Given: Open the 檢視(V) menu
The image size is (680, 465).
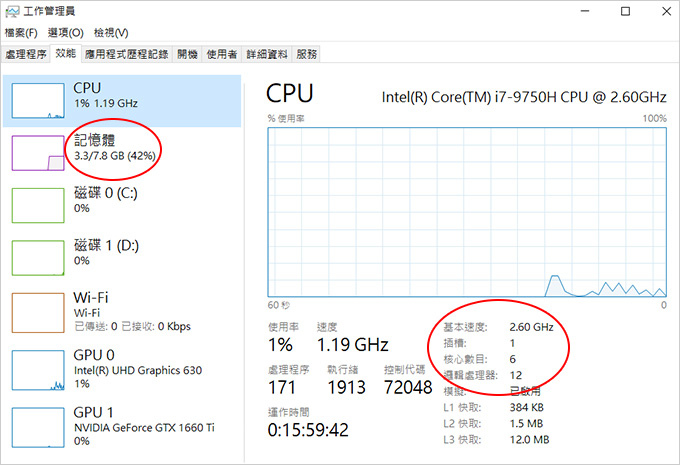Looking at the screenshot, I should tap(109, 33).
